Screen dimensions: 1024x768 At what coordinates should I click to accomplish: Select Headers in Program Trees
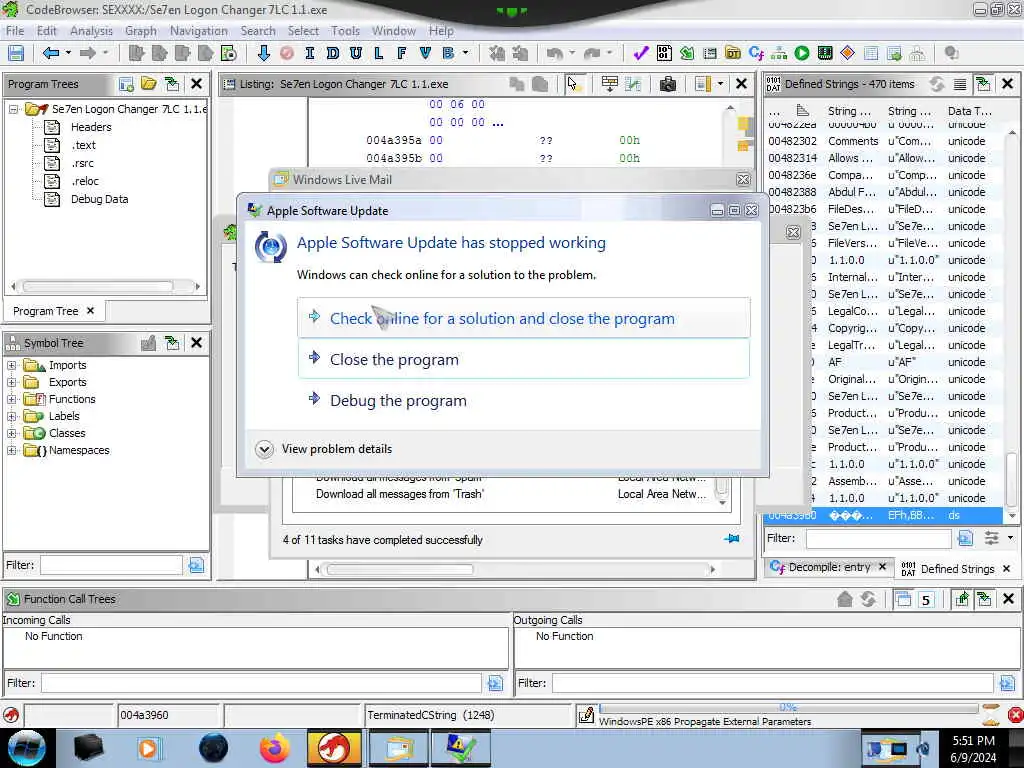pos(91,127)
